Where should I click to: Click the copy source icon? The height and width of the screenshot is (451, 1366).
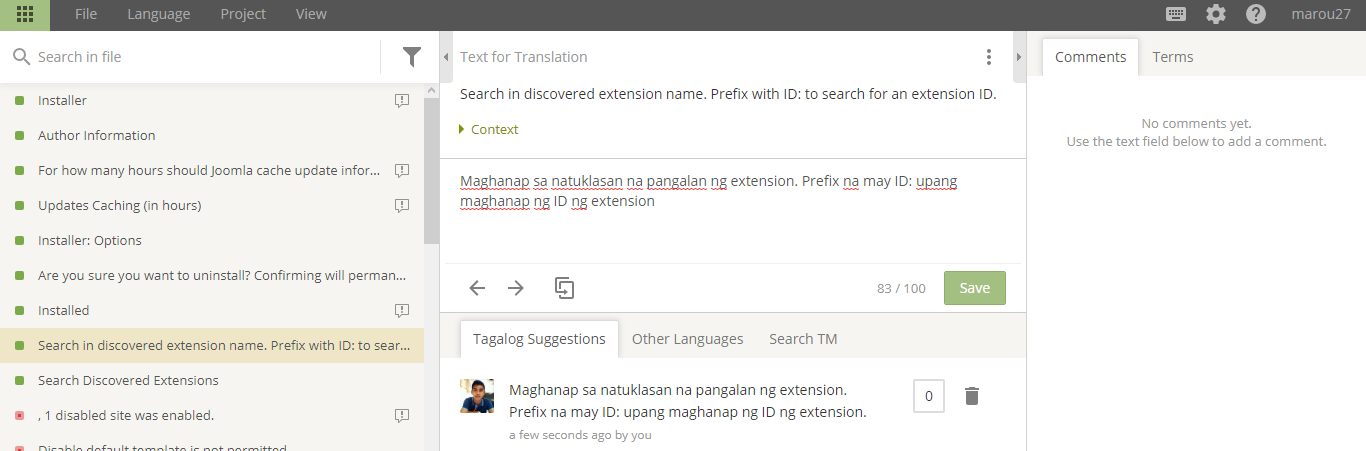(x=565, y=288)
